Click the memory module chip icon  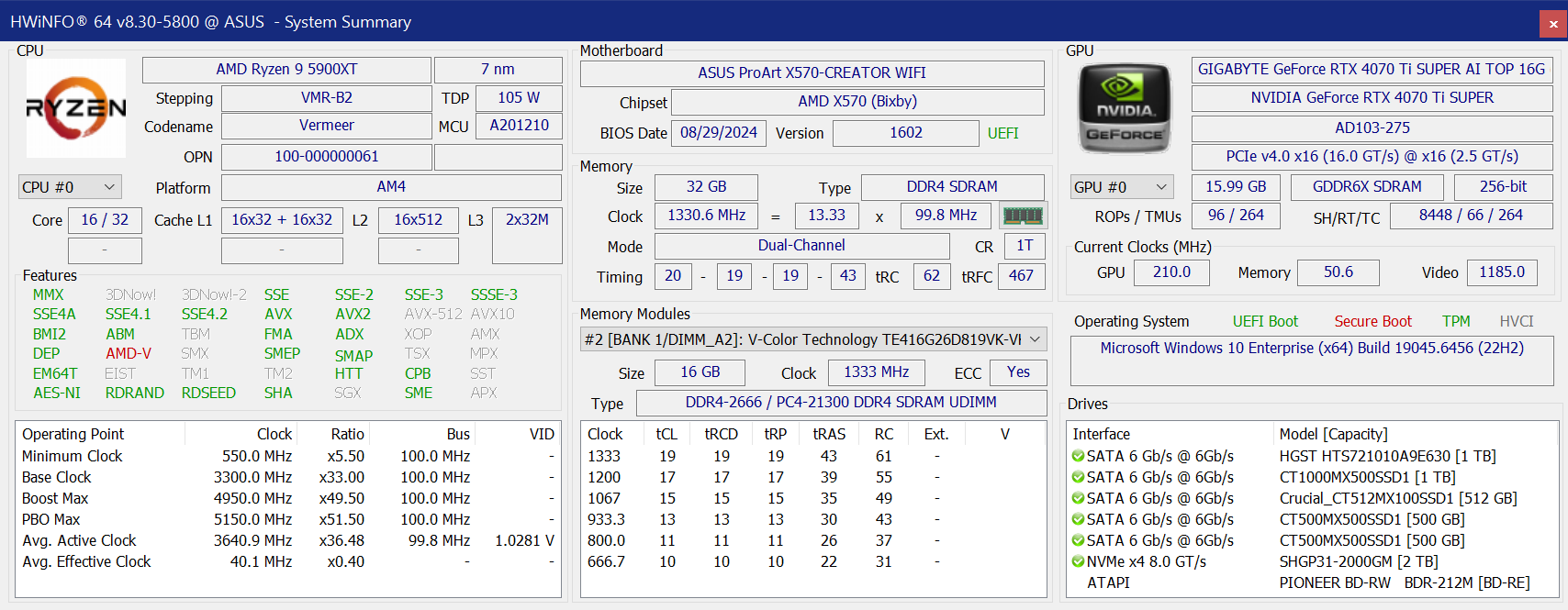click(x=1023, y=216)
